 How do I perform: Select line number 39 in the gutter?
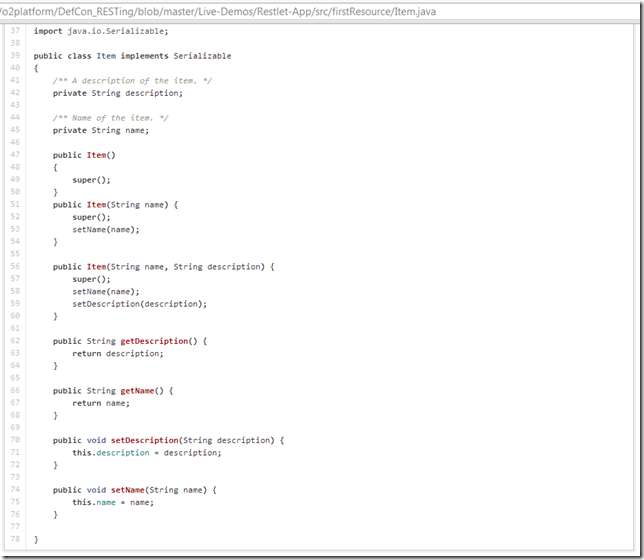[15, 55]
